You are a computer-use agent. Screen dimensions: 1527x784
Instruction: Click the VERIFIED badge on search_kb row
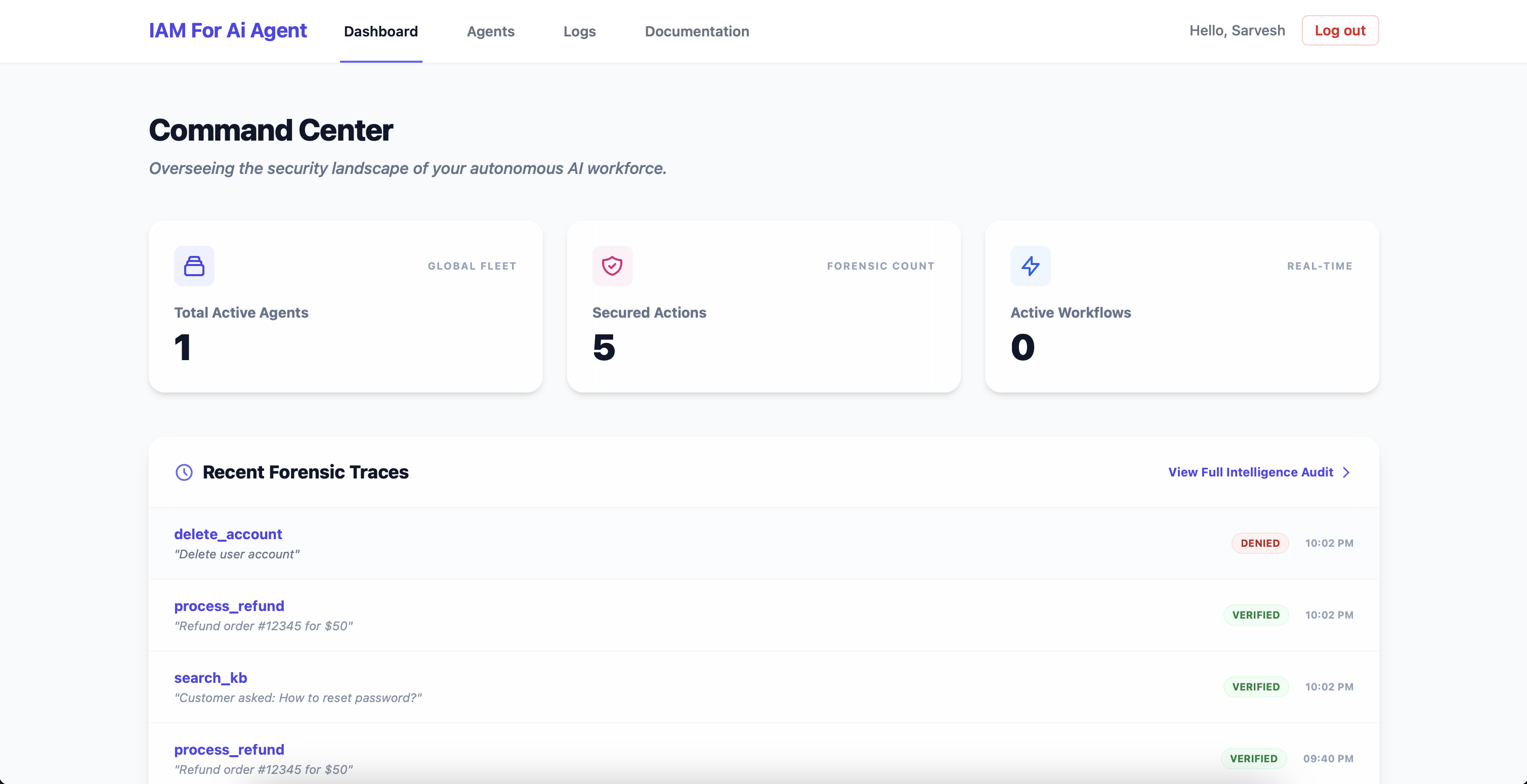[1255, 687]
